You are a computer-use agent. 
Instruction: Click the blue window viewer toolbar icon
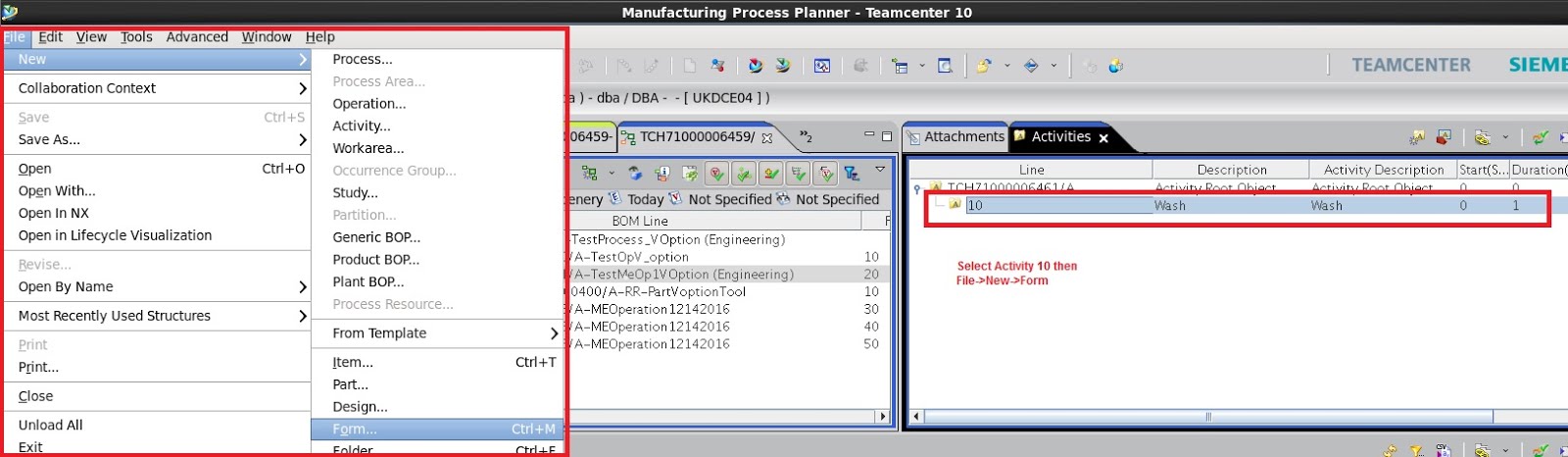(x=822, y=66)
